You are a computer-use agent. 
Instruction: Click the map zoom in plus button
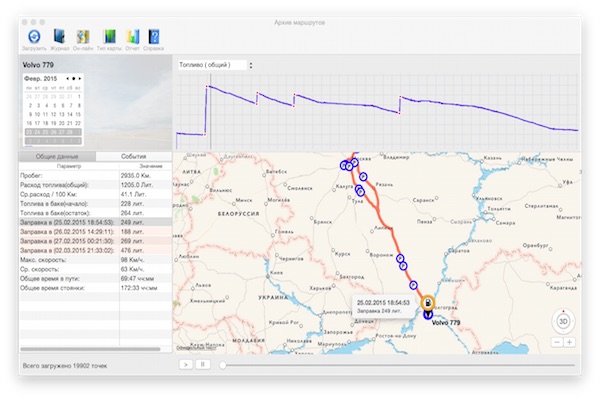[x=570, y=342]
